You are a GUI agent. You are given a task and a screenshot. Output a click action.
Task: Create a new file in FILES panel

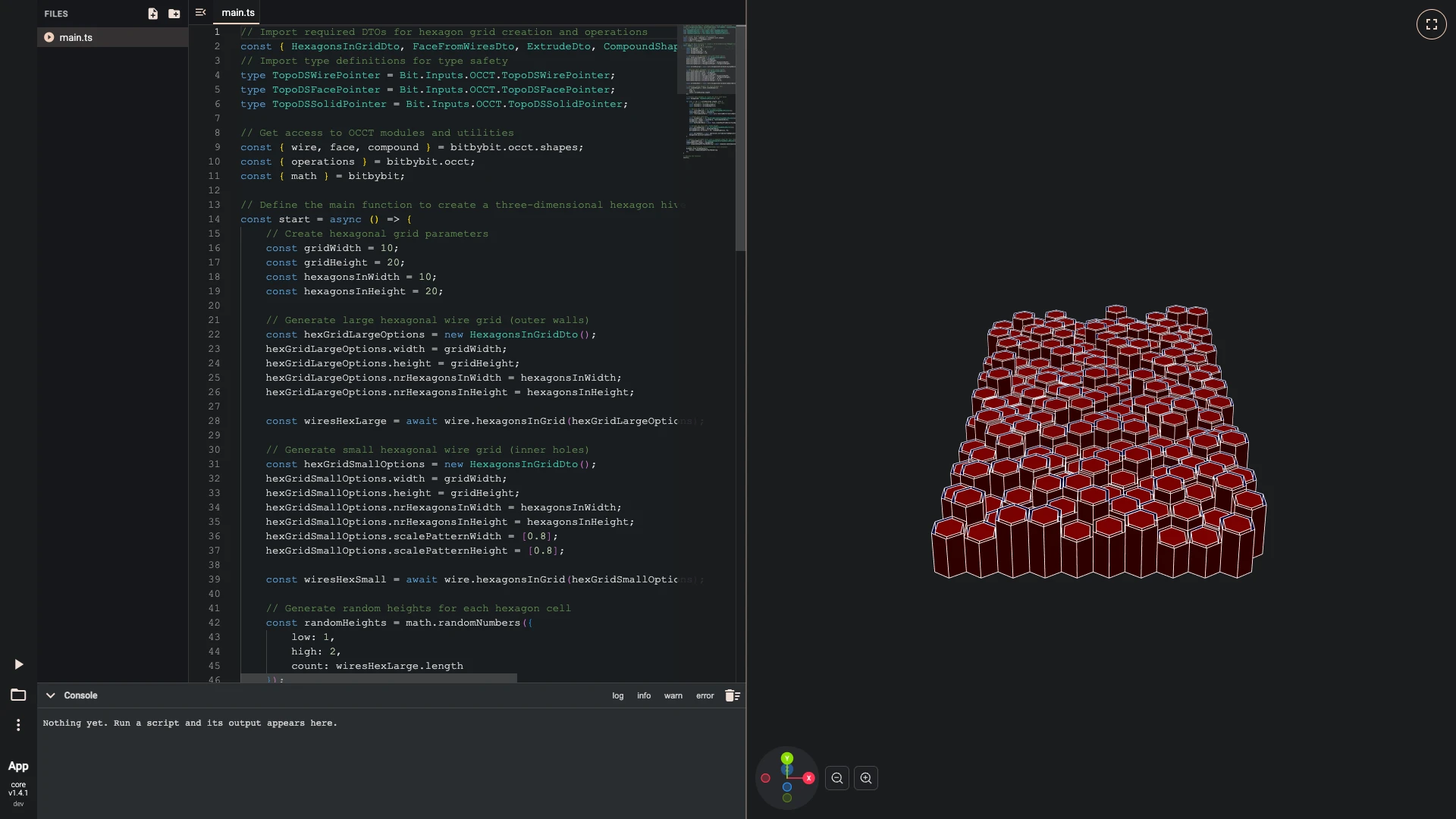point(152,14)
